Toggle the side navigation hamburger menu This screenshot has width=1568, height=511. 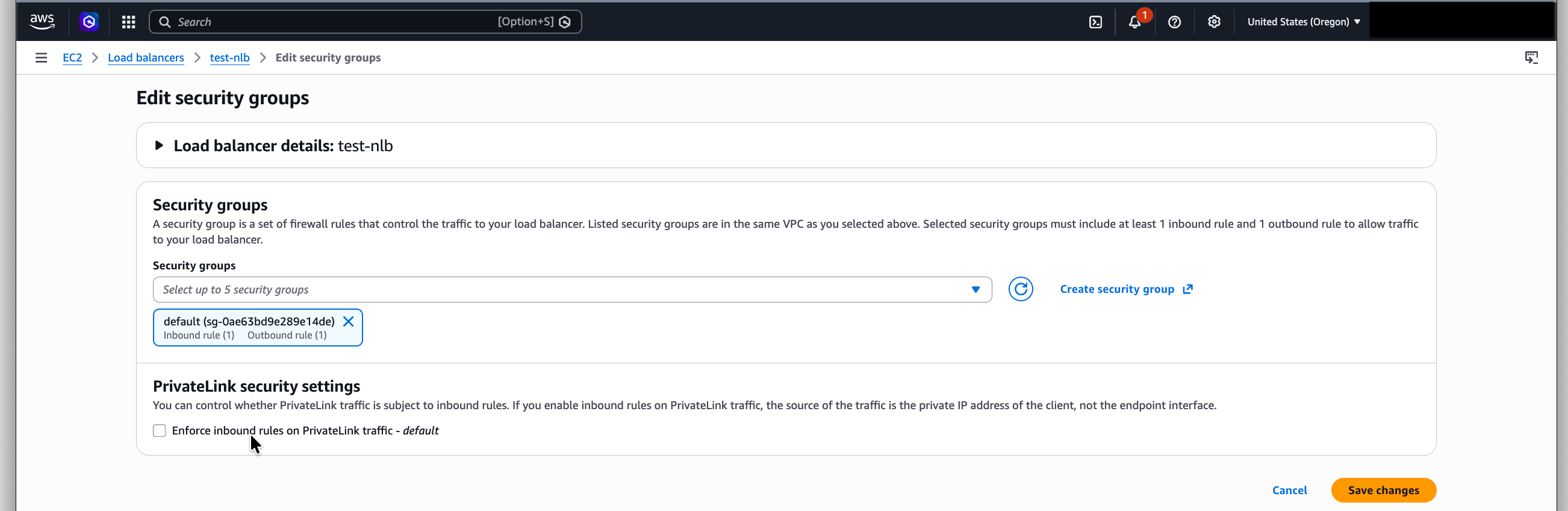point(41,58)
